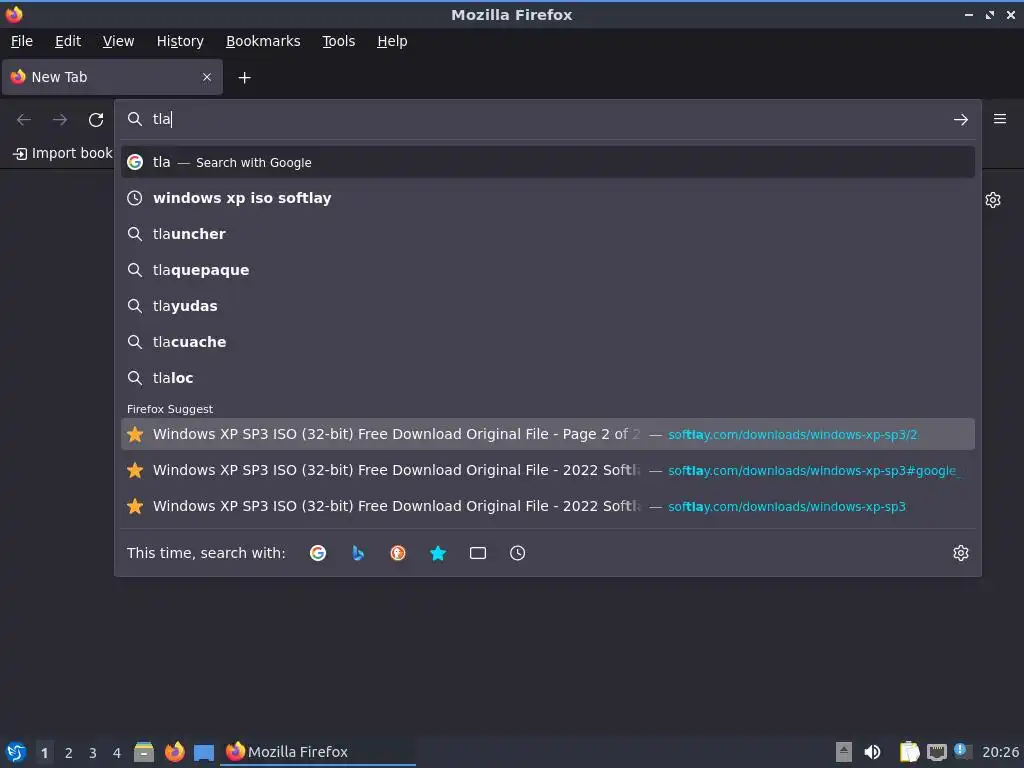Select history suggestion 'windows xp iso softlay'

[548, 198]
